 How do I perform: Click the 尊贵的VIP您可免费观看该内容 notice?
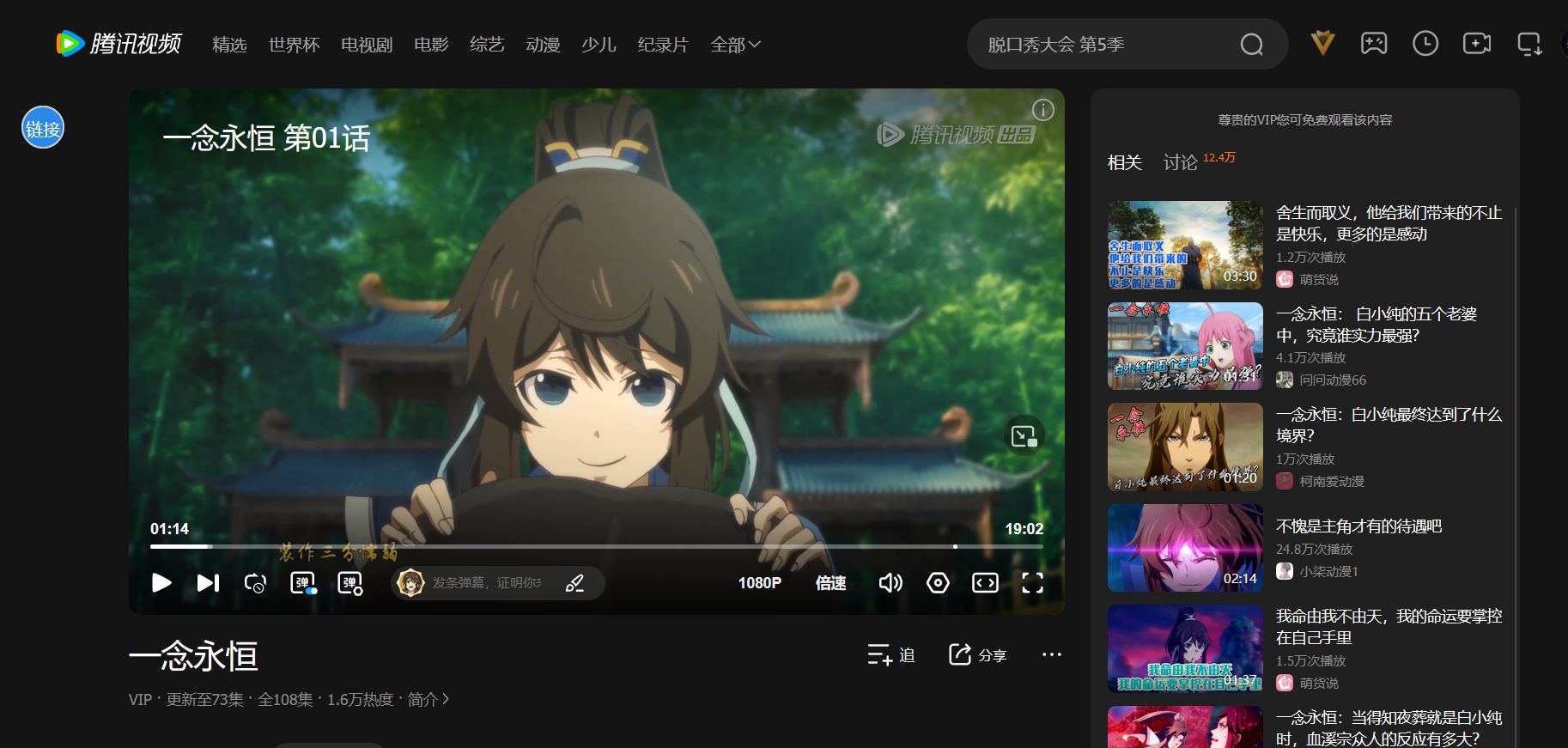pyautogui.click(x=1305, y=120)
